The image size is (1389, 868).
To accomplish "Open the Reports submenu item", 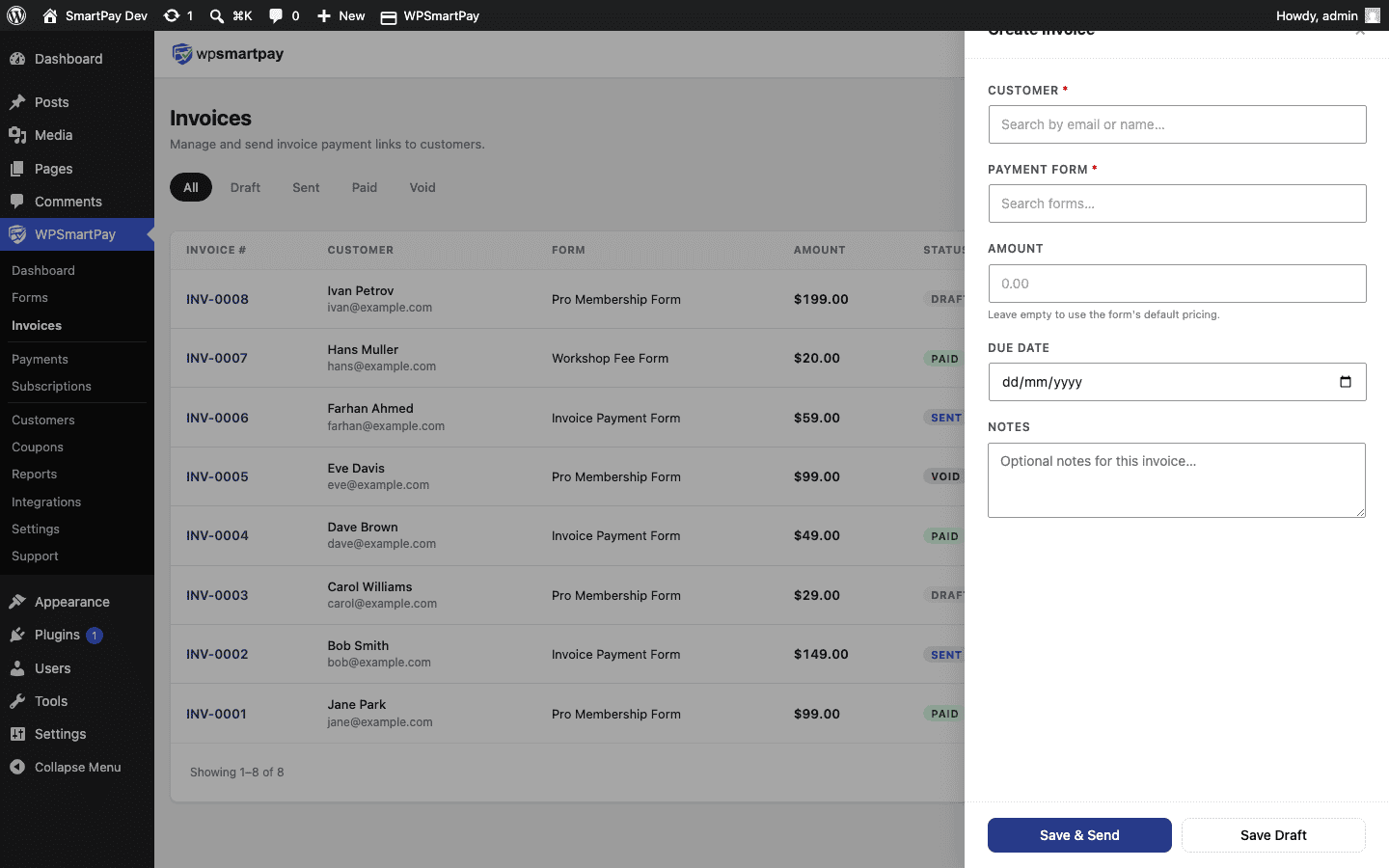I will pyautogui.click(x=34, y=474).
